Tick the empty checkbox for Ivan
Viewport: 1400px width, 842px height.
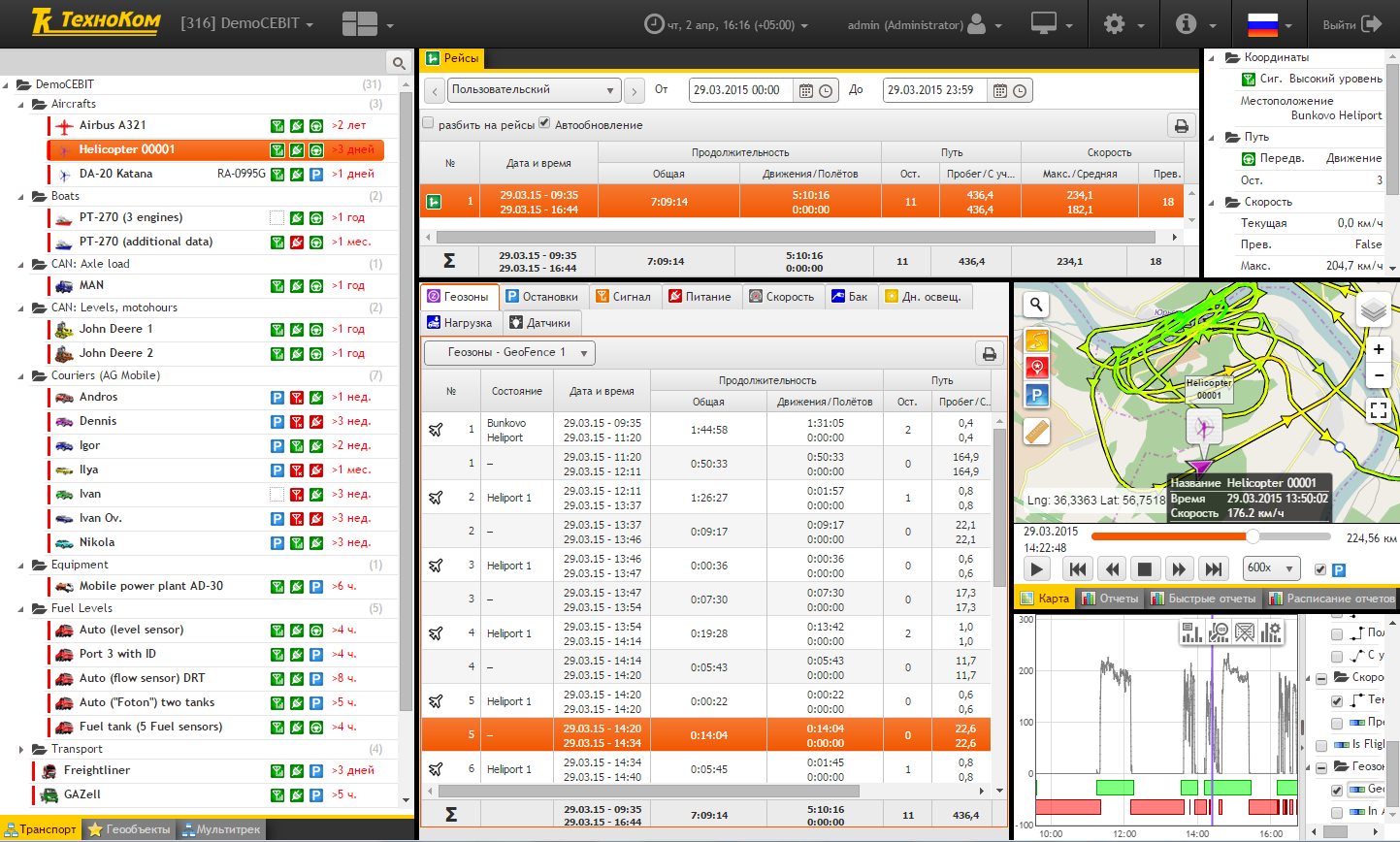pyautogui.click(x=277, y=495)
